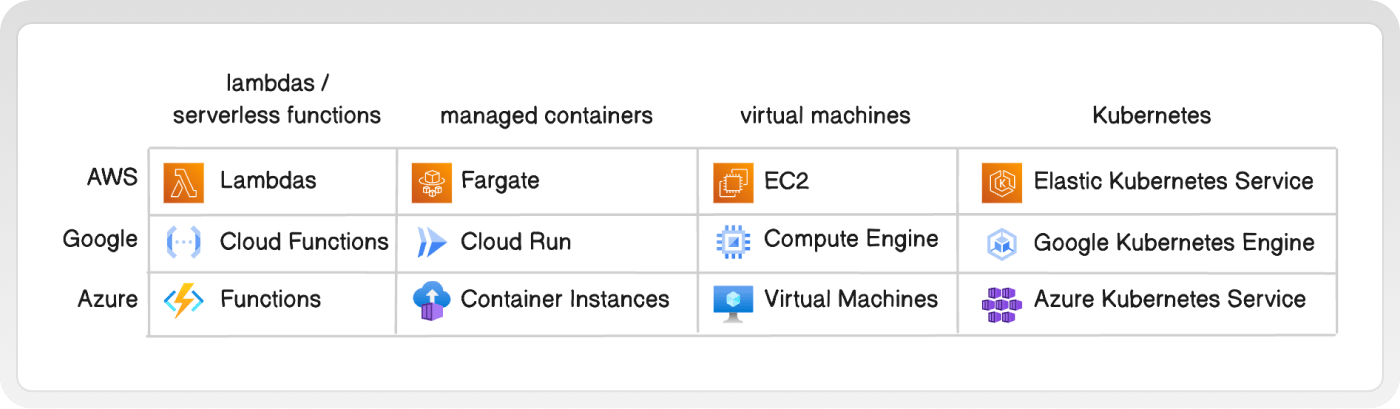Click the 'Cloud Functions' text label
1400x409 pixels.
coord(304,241)
